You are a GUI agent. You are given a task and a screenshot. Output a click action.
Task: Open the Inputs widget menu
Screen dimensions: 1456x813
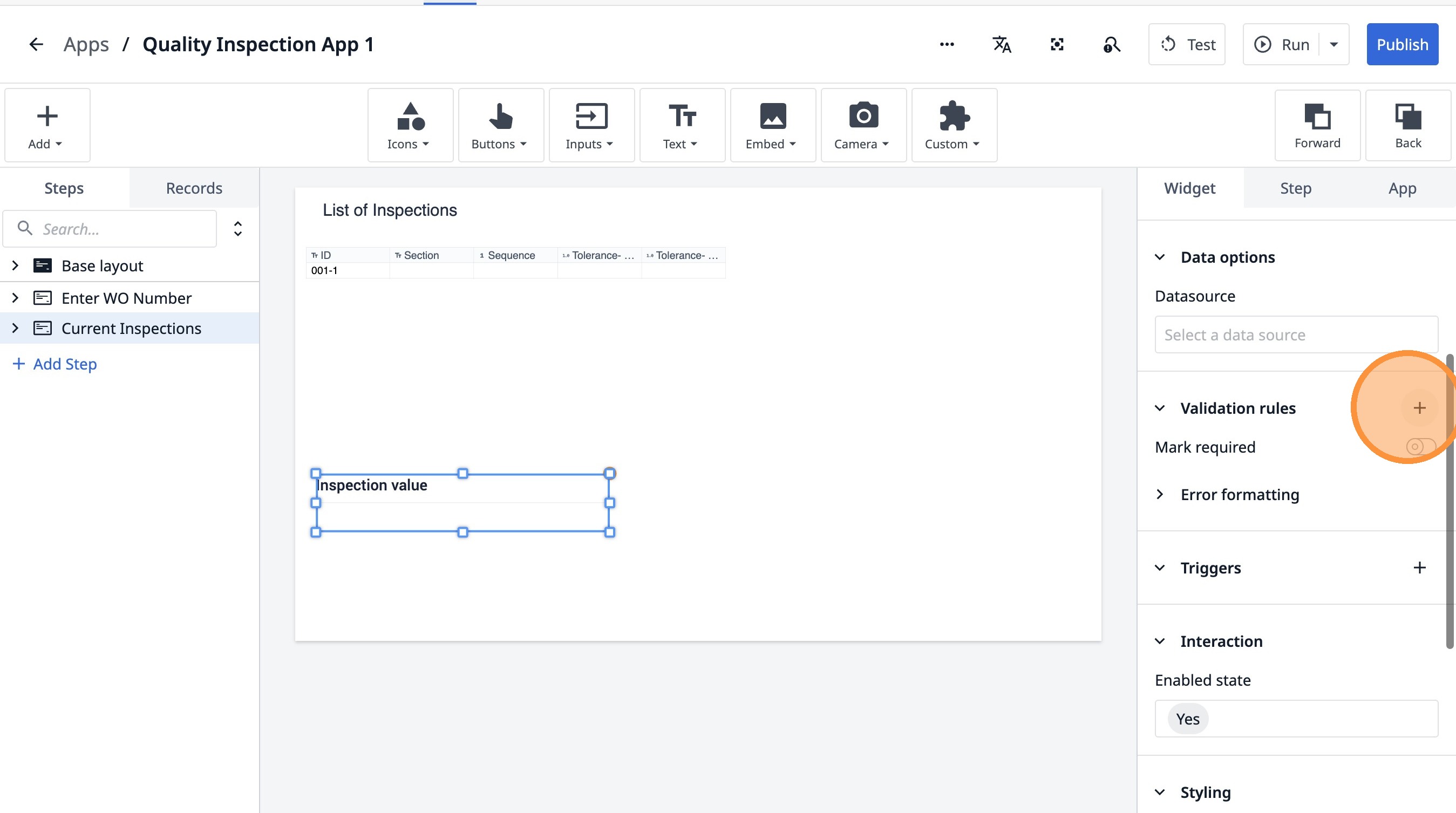(x=590, y=125)
